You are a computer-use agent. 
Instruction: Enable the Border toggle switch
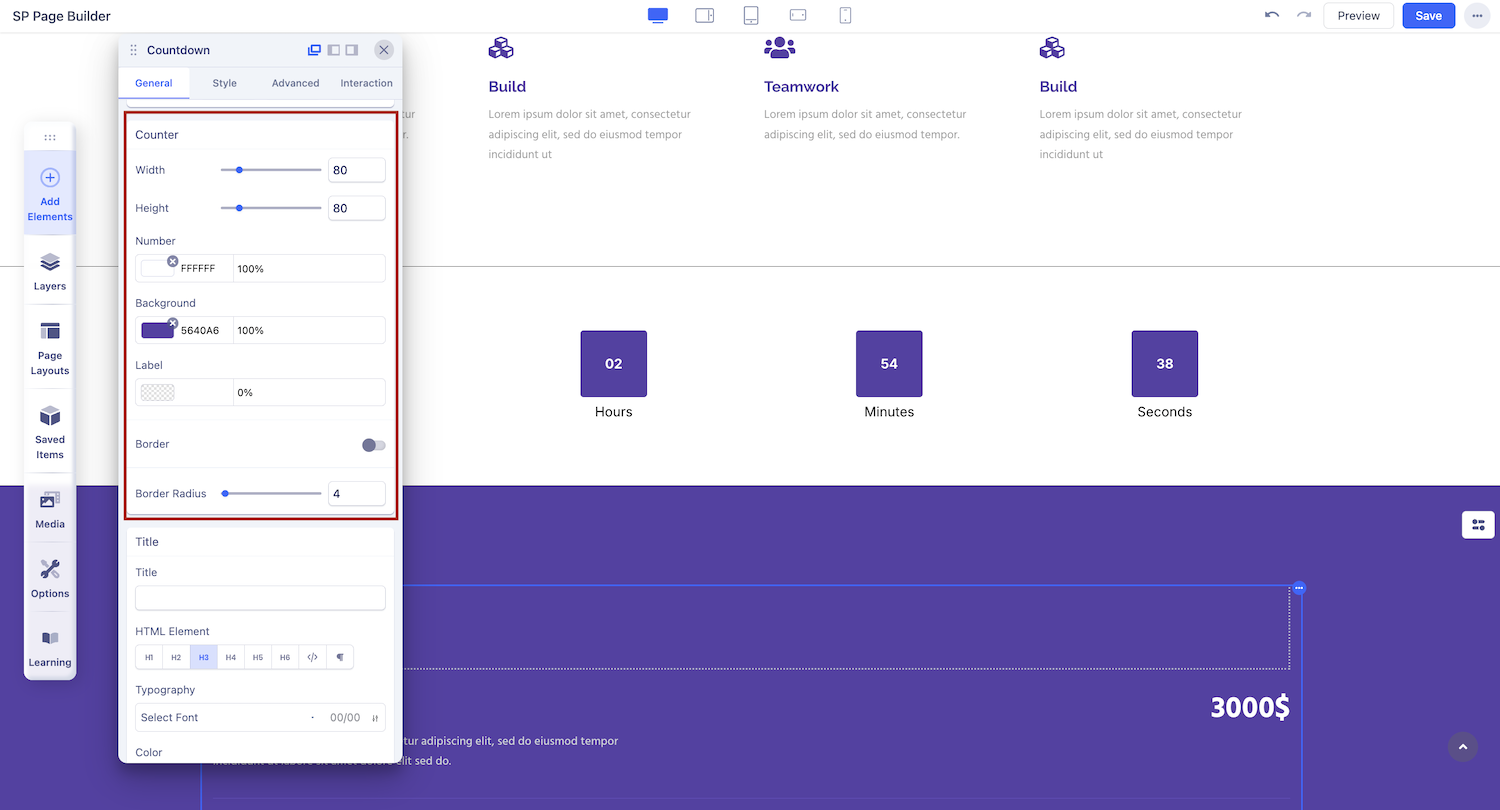click(x=373, y=445)
